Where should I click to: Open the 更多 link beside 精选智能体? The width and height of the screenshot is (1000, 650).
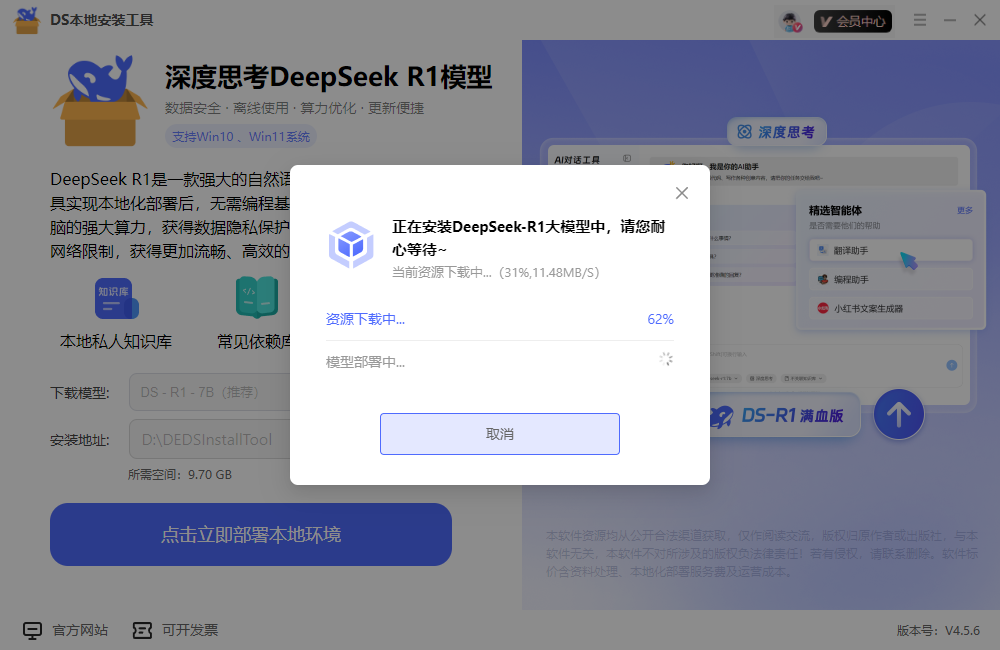[967, 210]
